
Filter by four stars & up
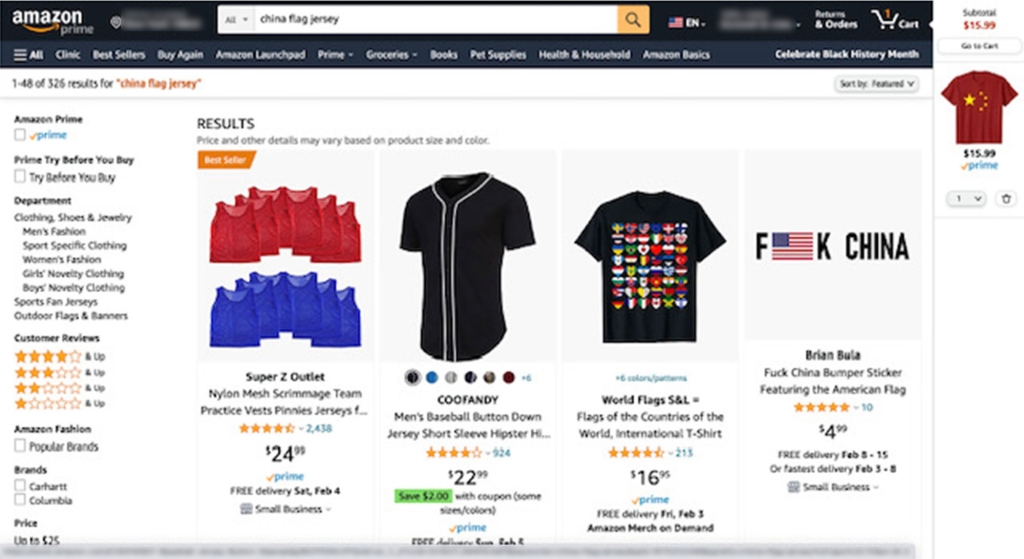59,357
